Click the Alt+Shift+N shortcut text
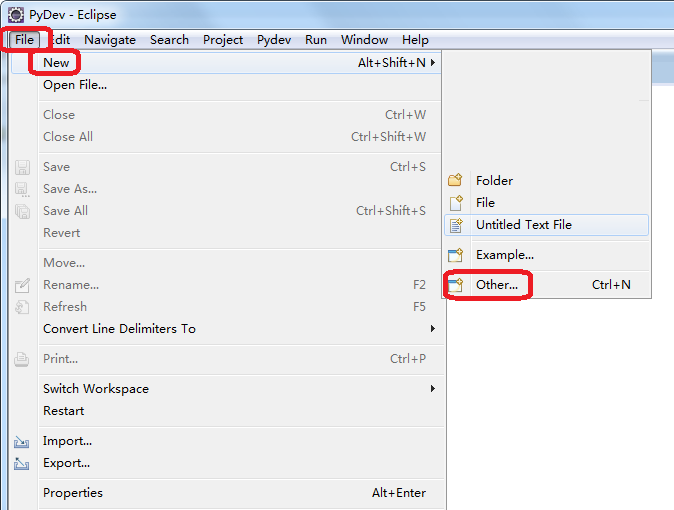 tap(392, 63)
